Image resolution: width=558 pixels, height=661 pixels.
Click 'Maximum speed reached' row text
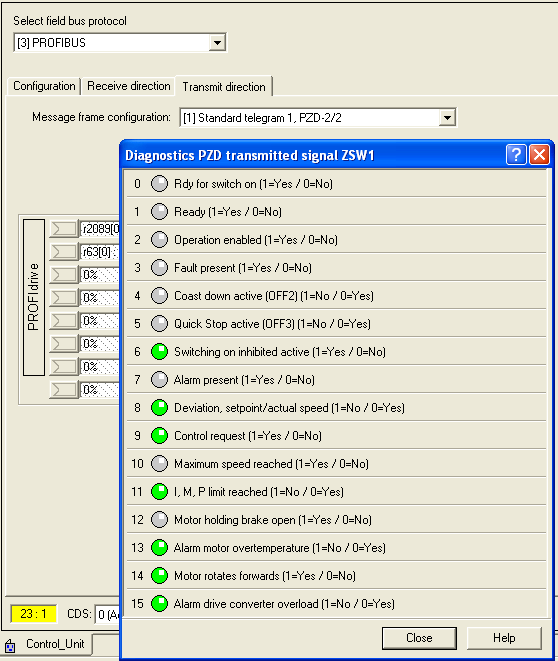pos(271,464)
